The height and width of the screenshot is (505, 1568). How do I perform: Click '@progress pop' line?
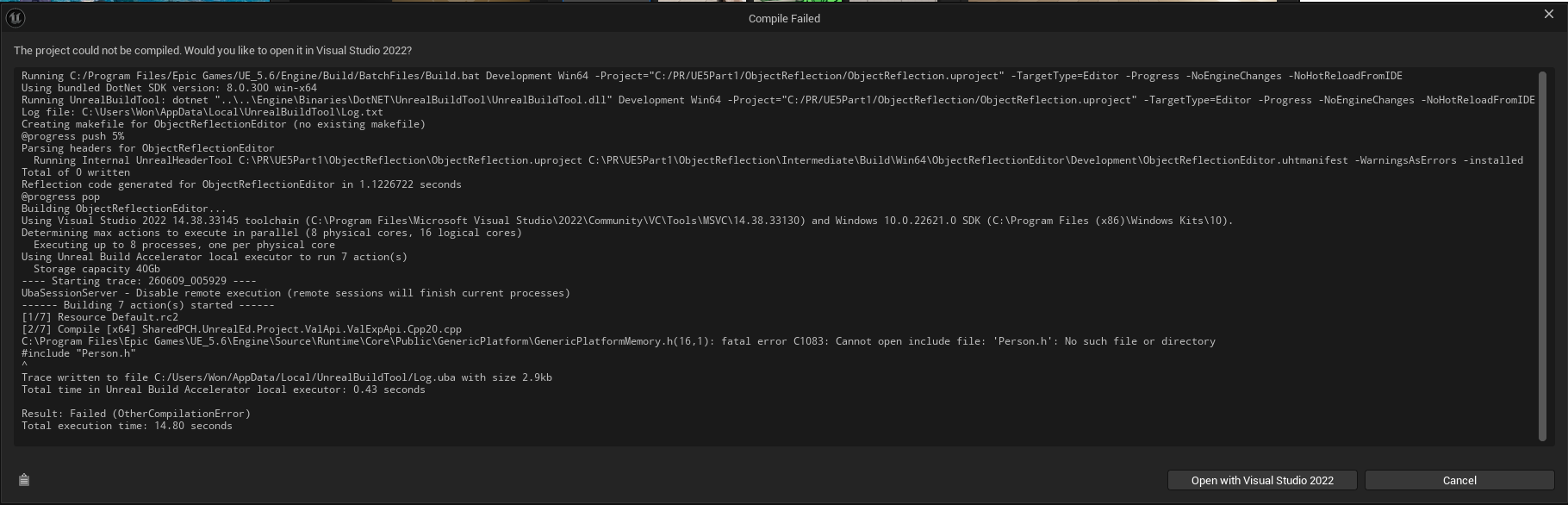[60, 196]
